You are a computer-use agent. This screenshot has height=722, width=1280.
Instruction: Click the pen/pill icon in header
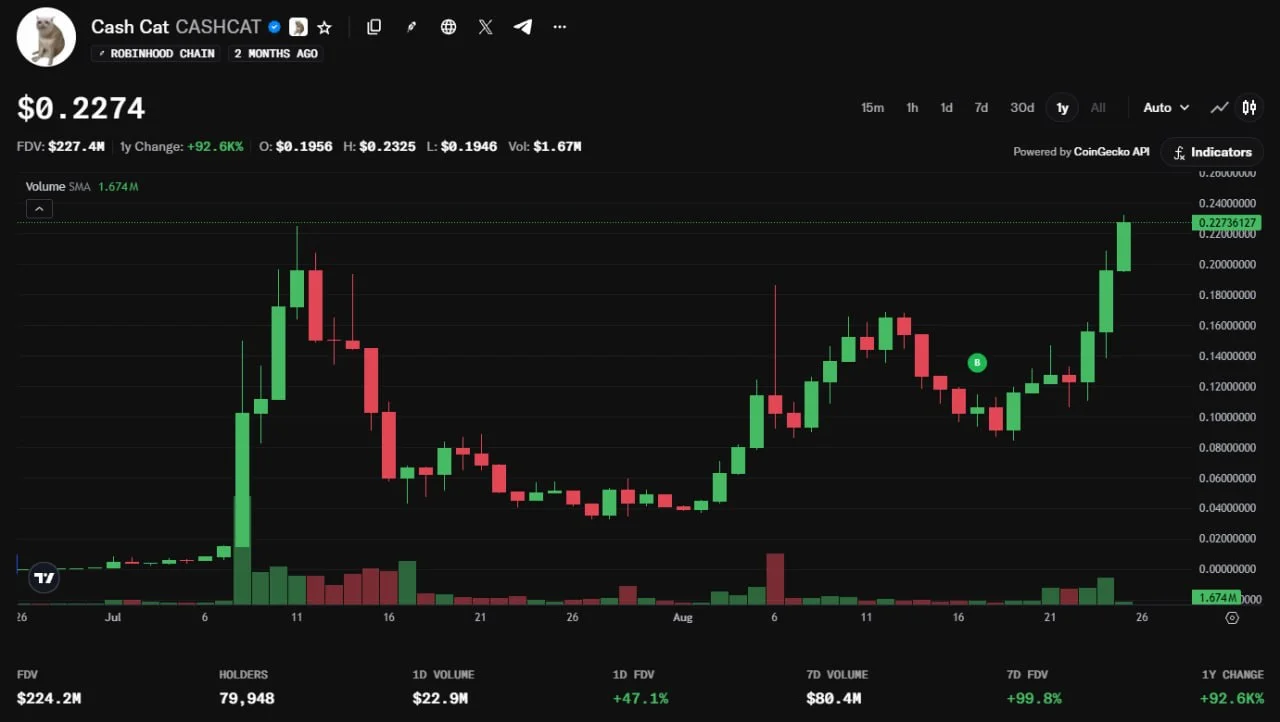pyautogui.click(x=411, y=27)
